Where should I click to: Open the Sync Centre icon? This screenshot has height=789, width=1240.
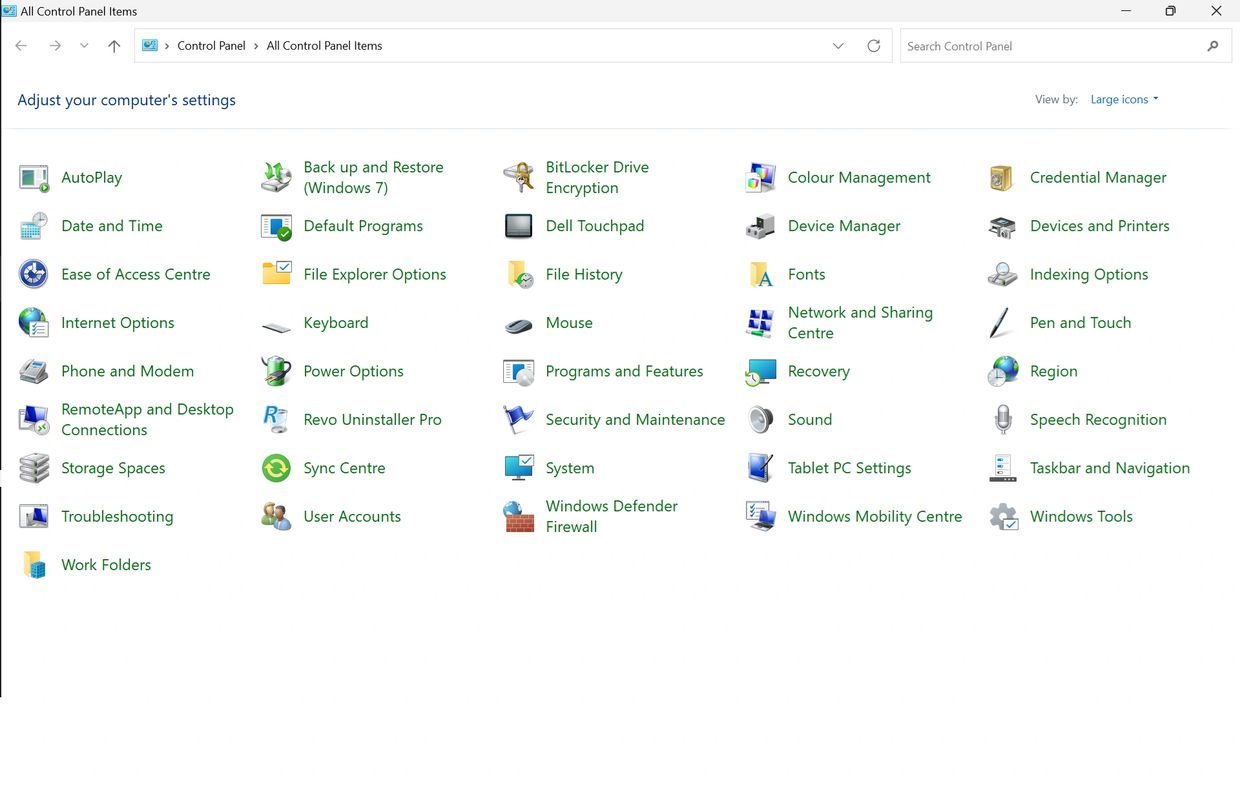click(276, 468)
